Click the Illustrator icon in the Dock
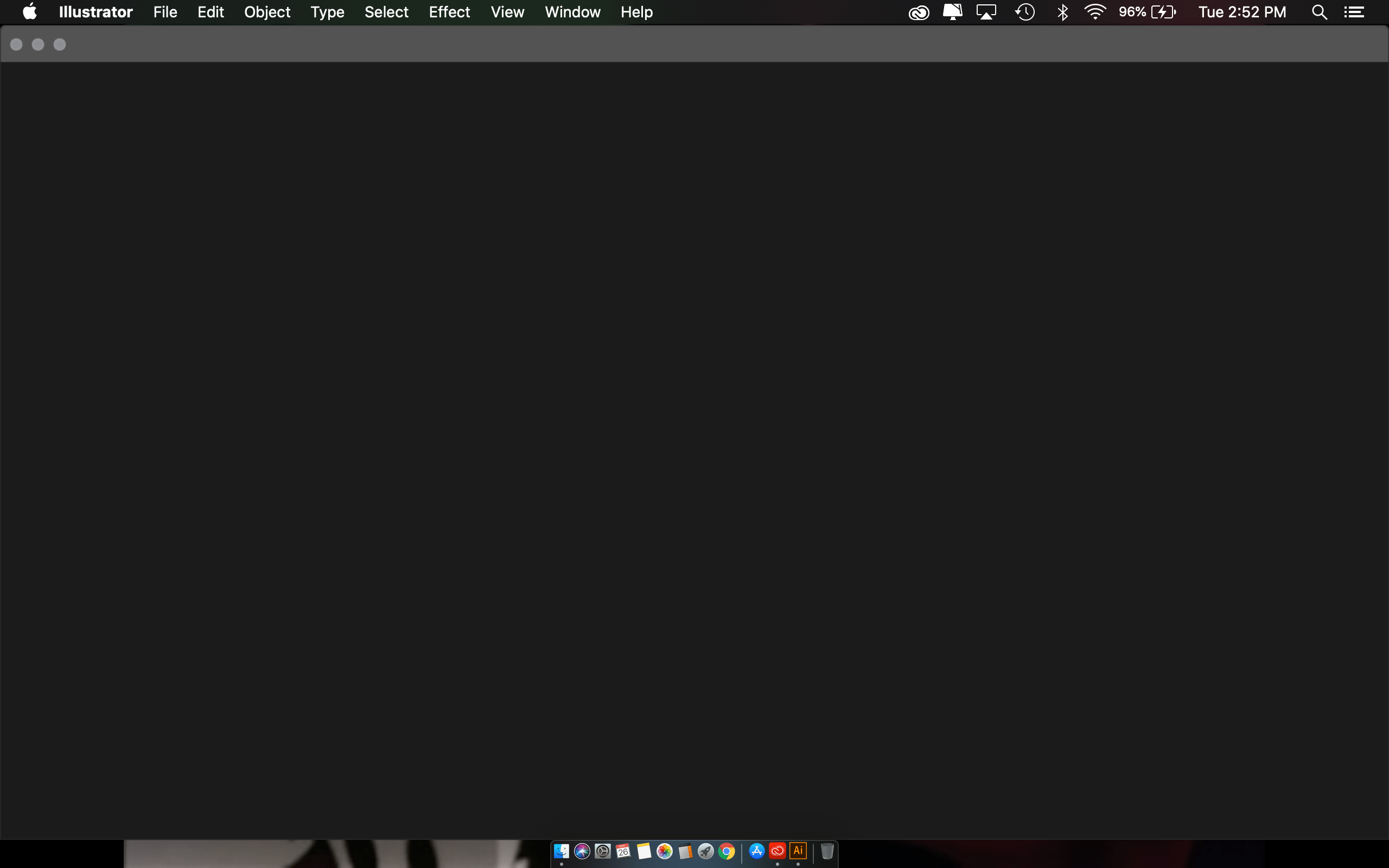This screenshot has width=1389, height=868. [x=798, y=852]
